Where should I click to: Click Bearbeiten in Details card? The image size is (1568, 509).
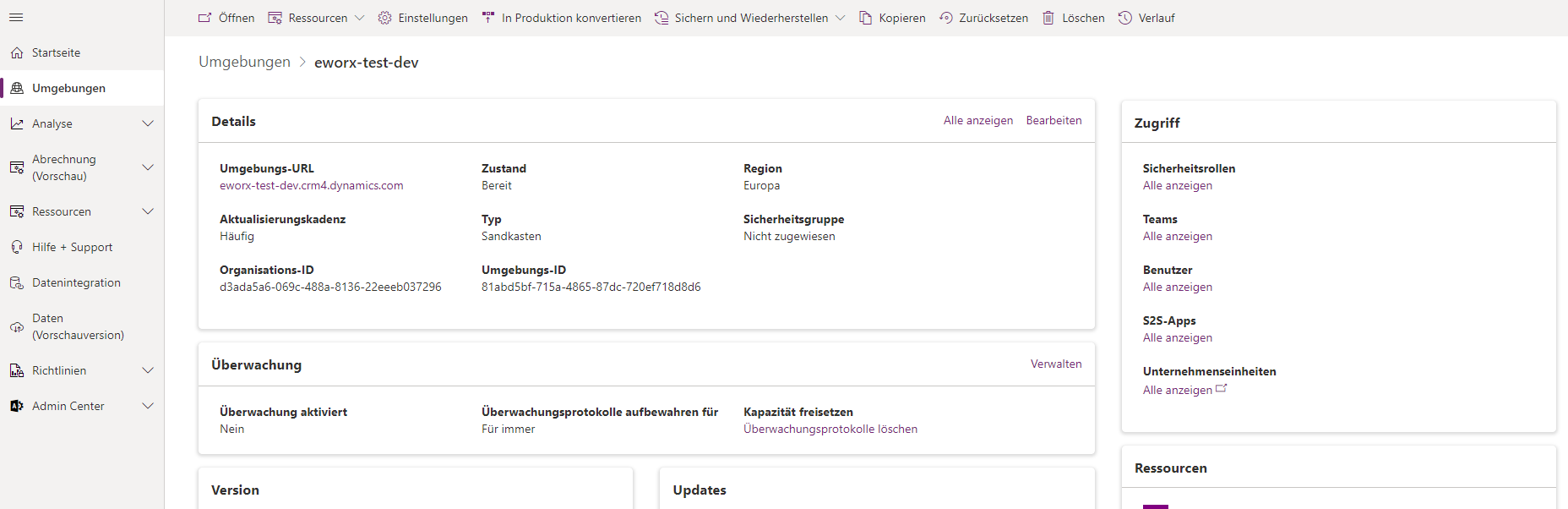[x=1053, y=121]
